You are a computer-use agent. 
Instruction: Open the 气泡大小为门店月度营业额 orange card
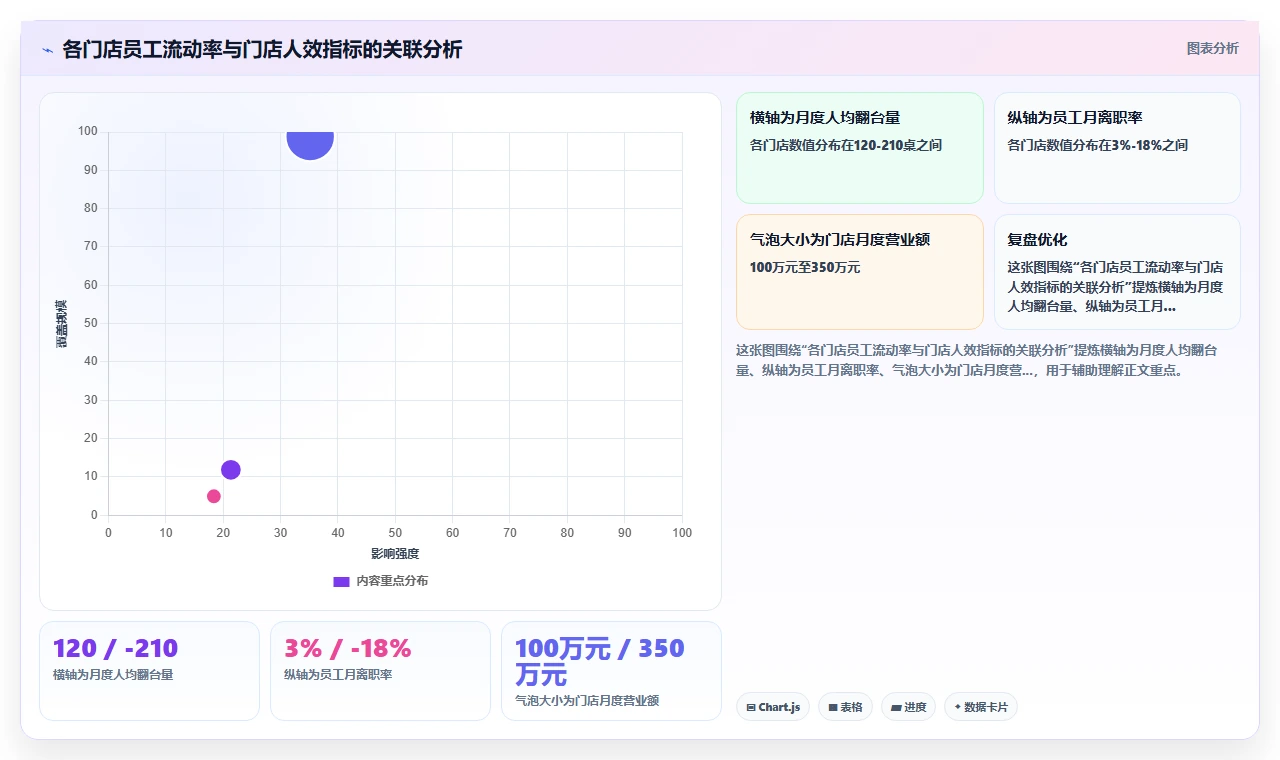(860, 271)
